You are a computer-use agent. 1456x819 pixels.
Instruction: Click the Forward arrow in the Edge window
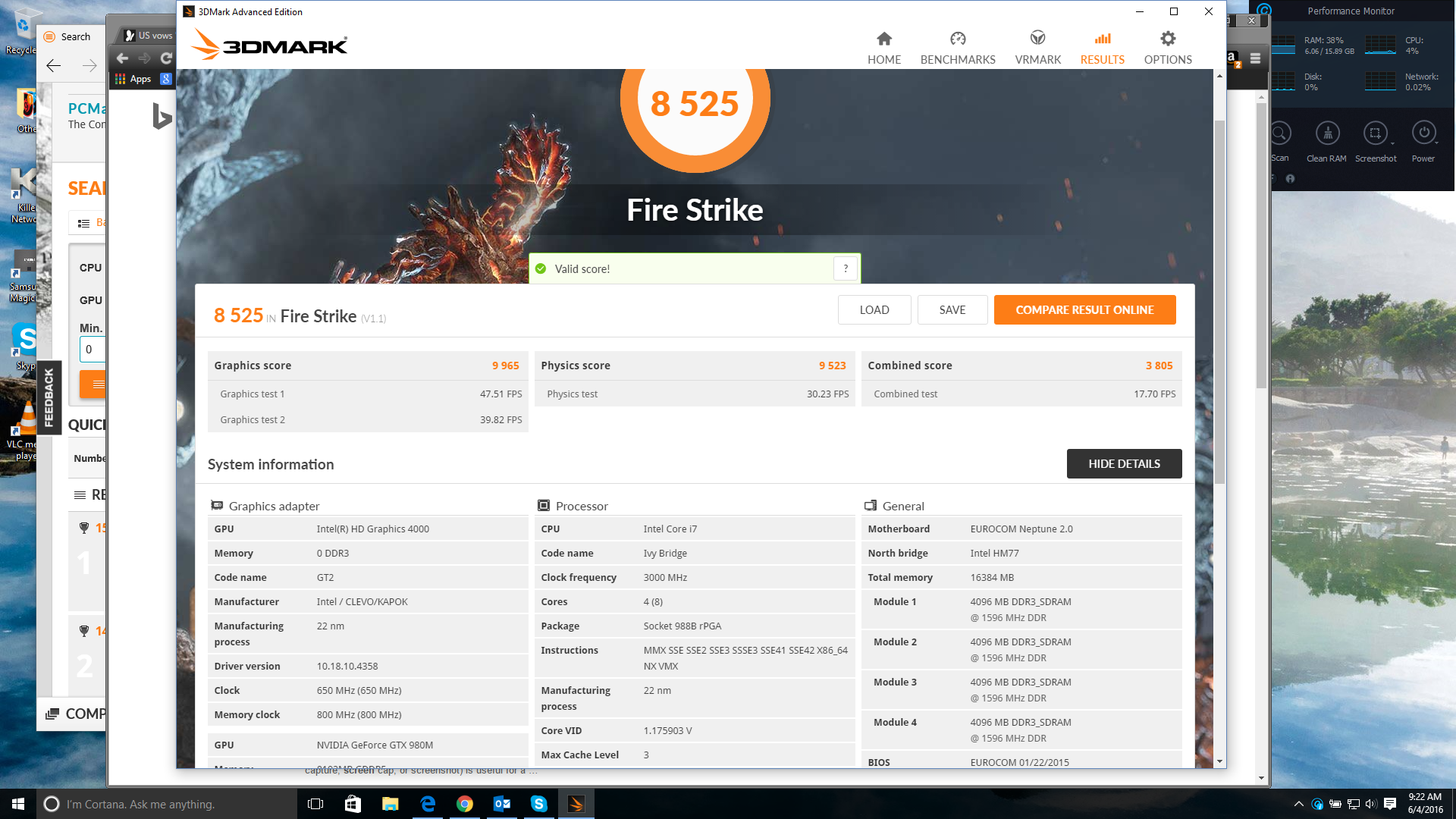89,66
